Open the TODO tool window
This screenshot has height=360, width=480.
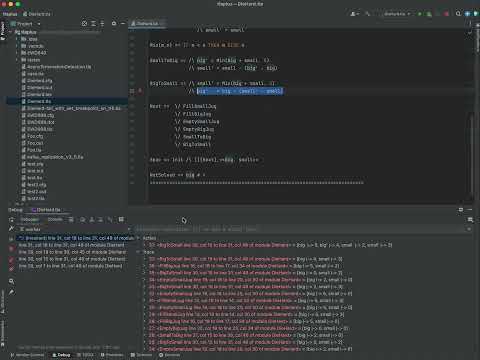tap(86, 355)
